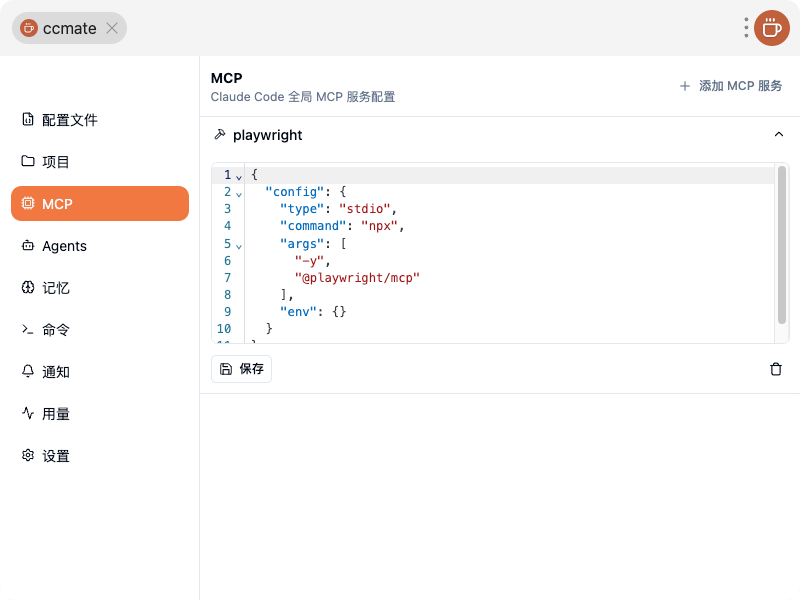Image resolution: width=800 pixels, height=600 pixels.
Task: Click the 配置文件 file icon in sidebar
Action: pyautogui.click(x=28, y=120)
